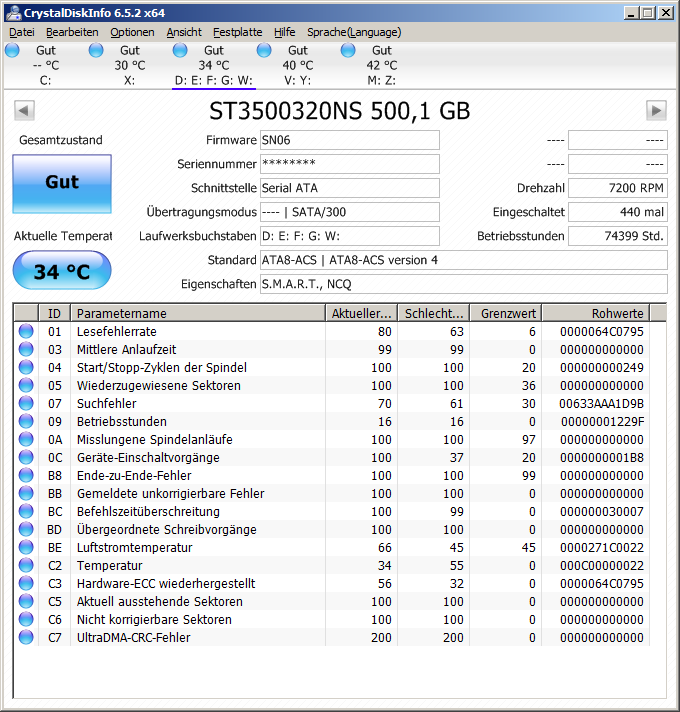The image size is (680, 712).
Task: Select the drive C: status orb
Action: point(12,50)
